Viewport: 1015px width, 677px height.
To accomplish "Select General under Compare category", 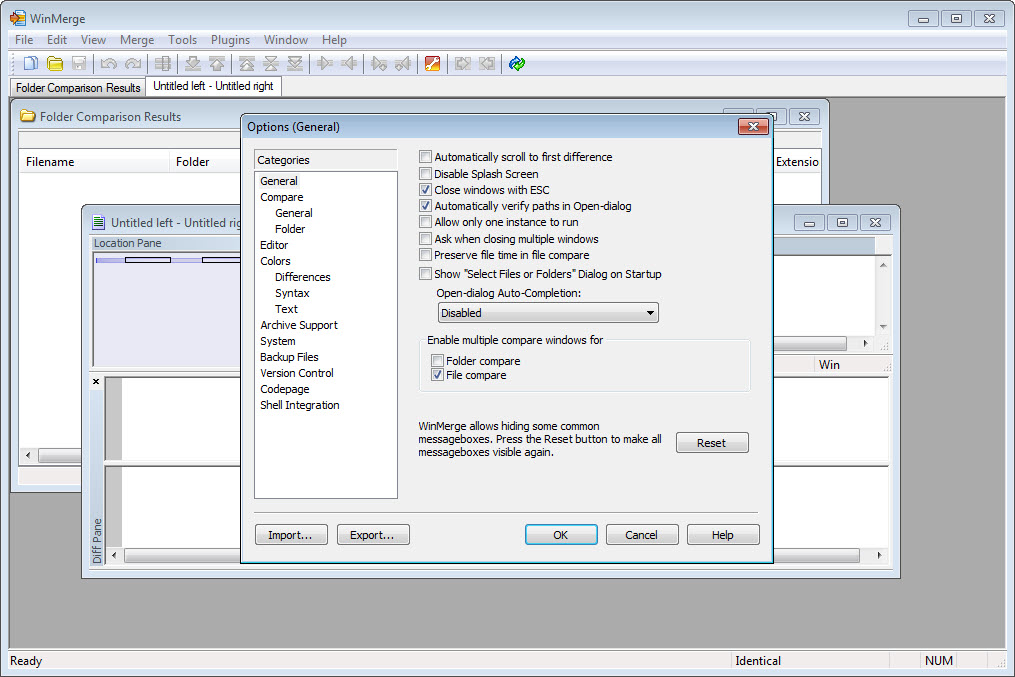I will tap(294, 213).
